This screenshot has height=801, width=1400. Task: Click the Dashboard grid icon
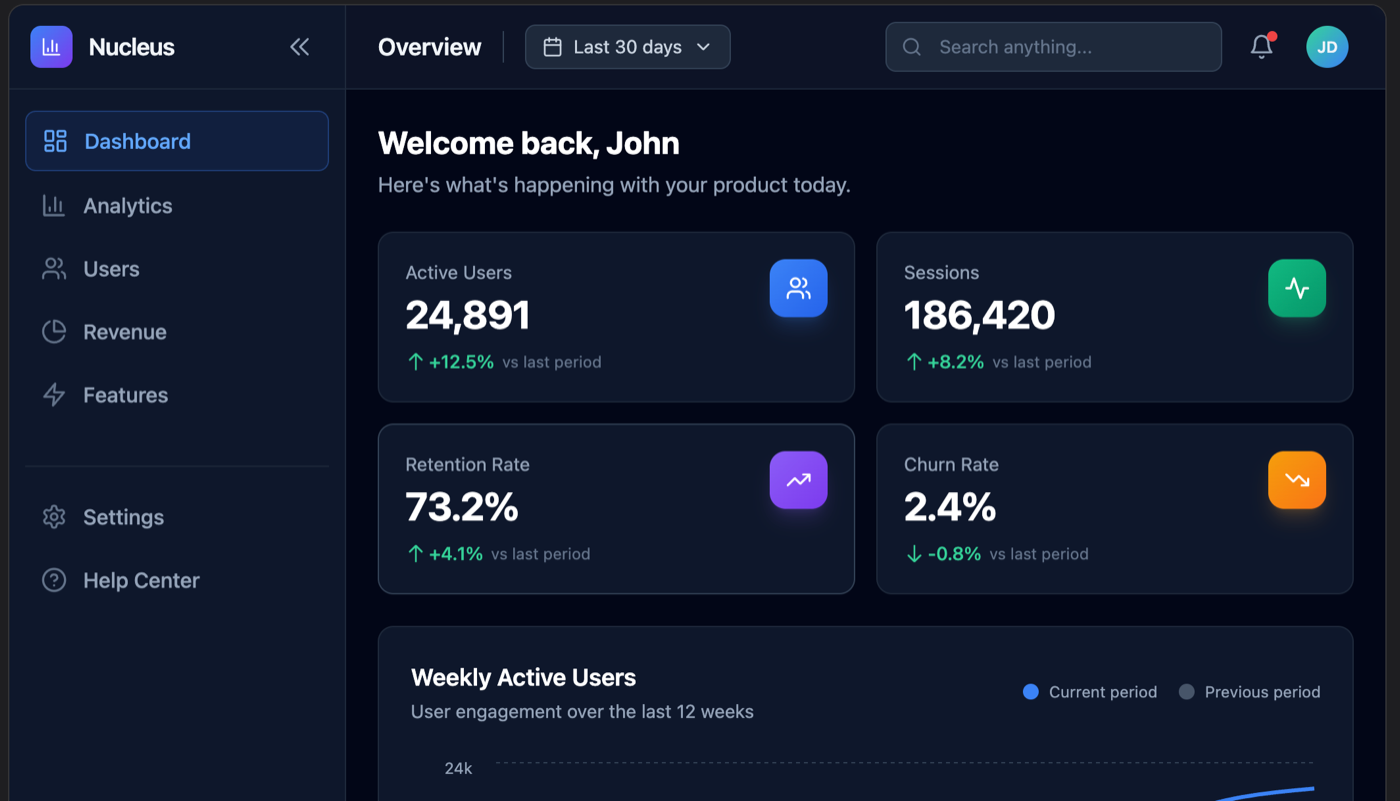pyautogui.click(x=55, y=141)
